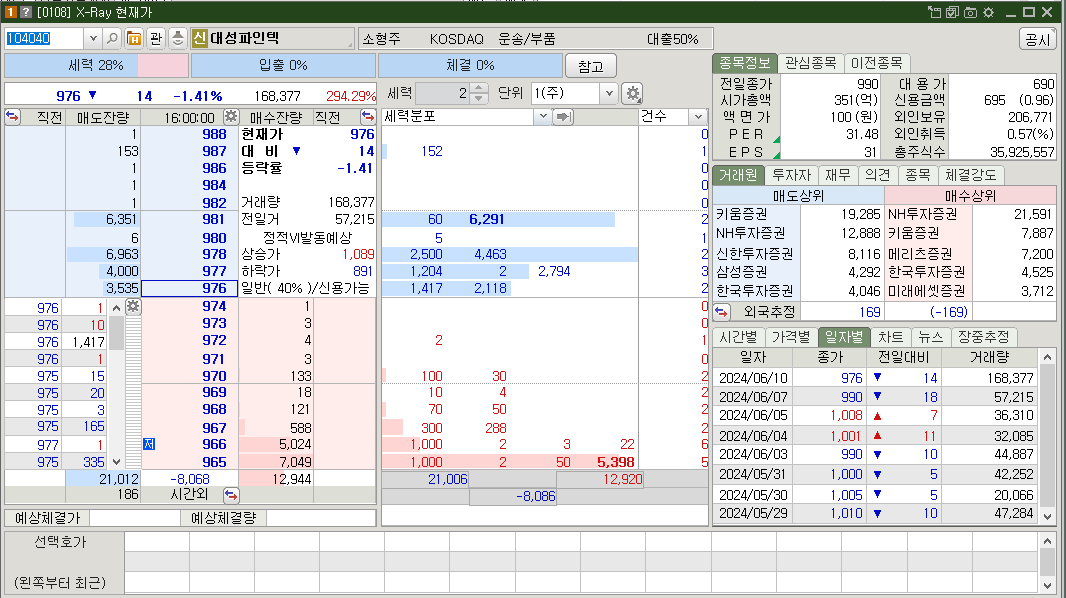Image resolution: width=1066 pixels, height=598 pixels.
Task: Click the green corner marker next to PER
Action: pyautogui.click(x=776, y=139)
